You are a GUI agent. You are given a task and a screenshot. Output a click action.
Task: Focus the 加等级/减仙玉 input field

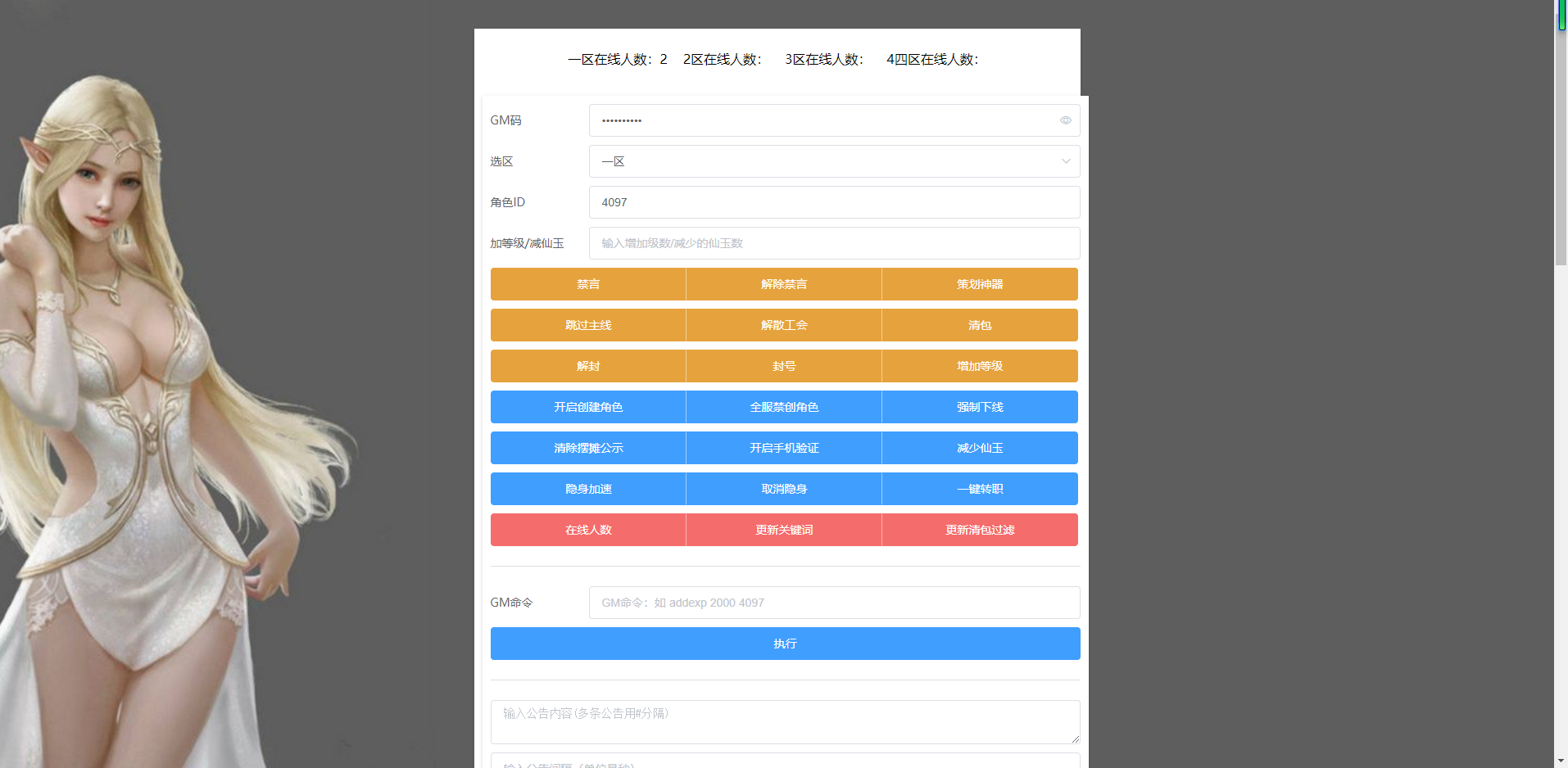point(834,243)
